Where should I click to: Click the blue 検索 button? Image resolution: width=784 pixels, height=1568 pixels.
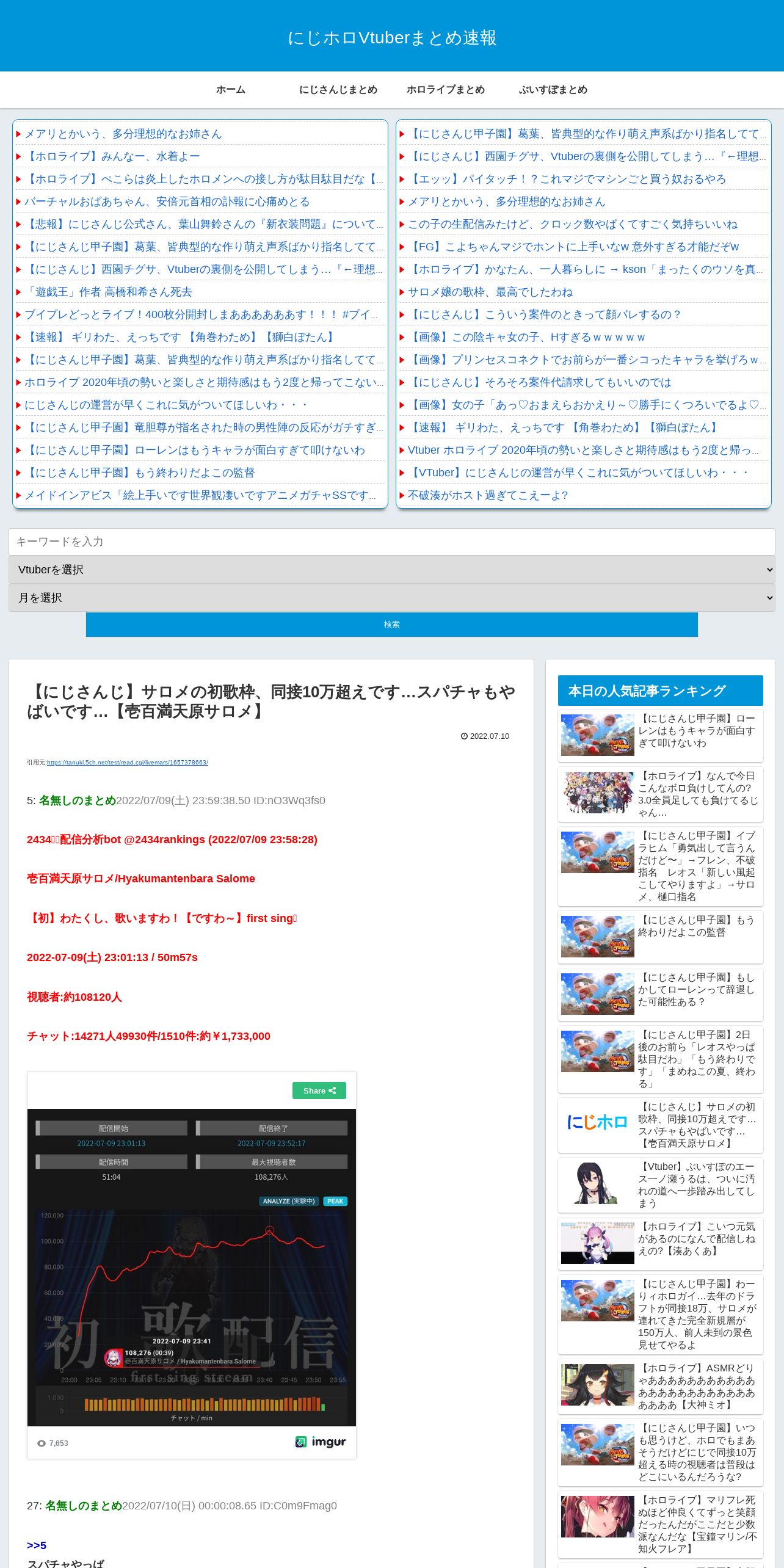tap(392, 625)
